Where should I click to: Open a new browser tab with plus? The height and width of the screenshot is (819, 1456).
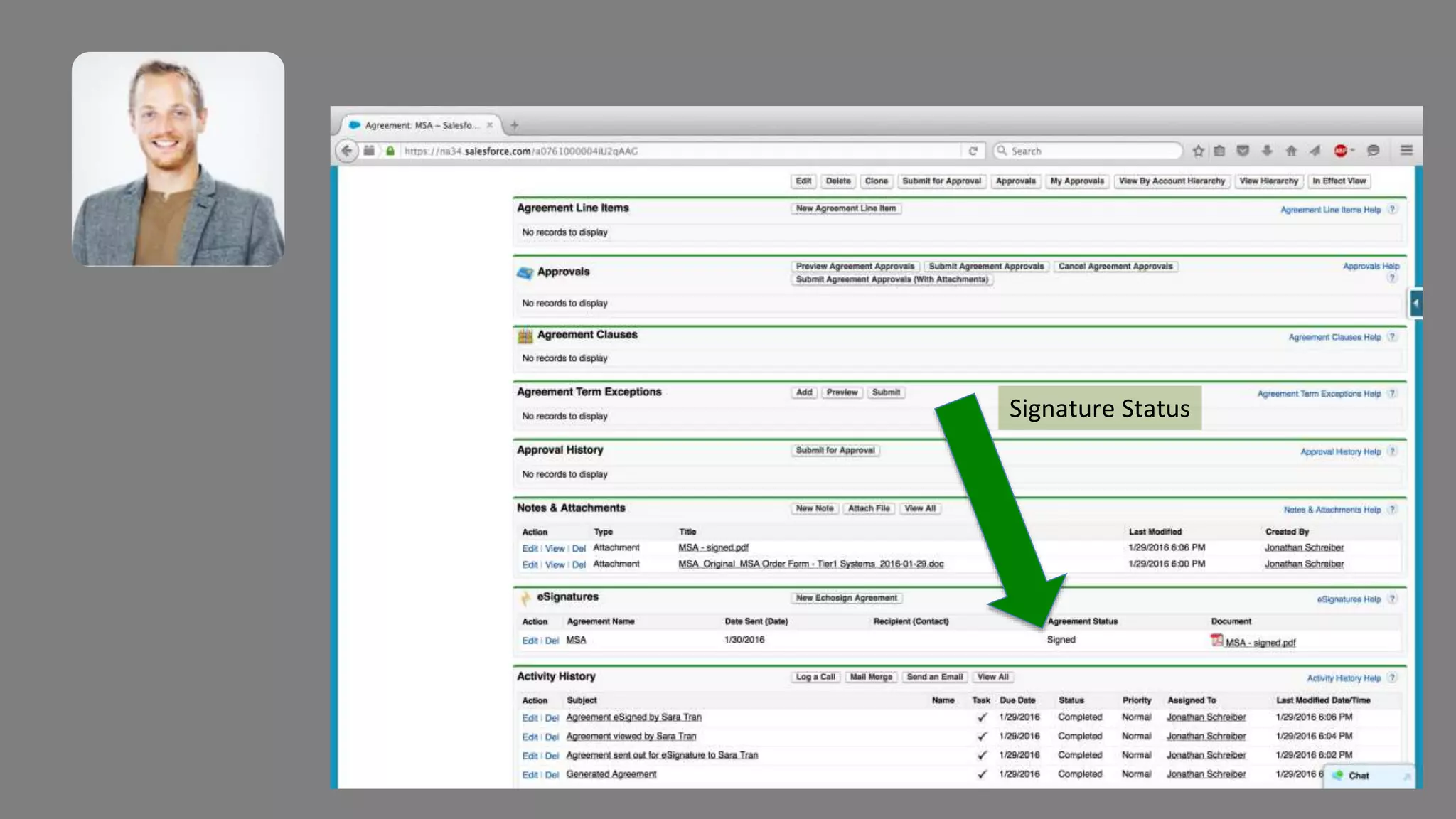pos(514,125)
